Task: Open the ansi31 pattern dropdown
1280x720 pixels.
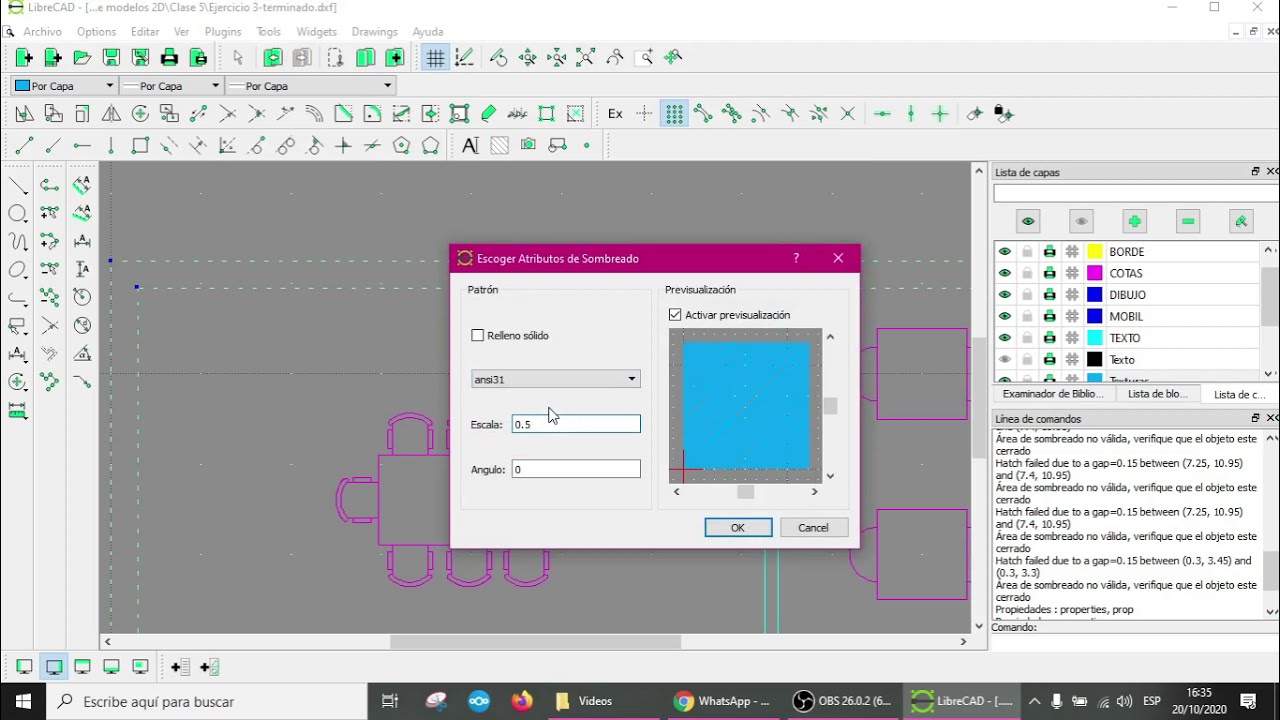Action: click(555, 379)
